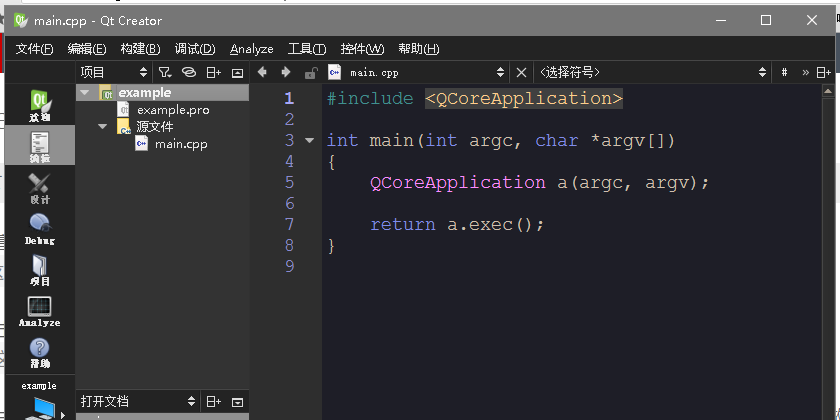
Task: Close the Open Documents panel
Action: pos(237,402)
